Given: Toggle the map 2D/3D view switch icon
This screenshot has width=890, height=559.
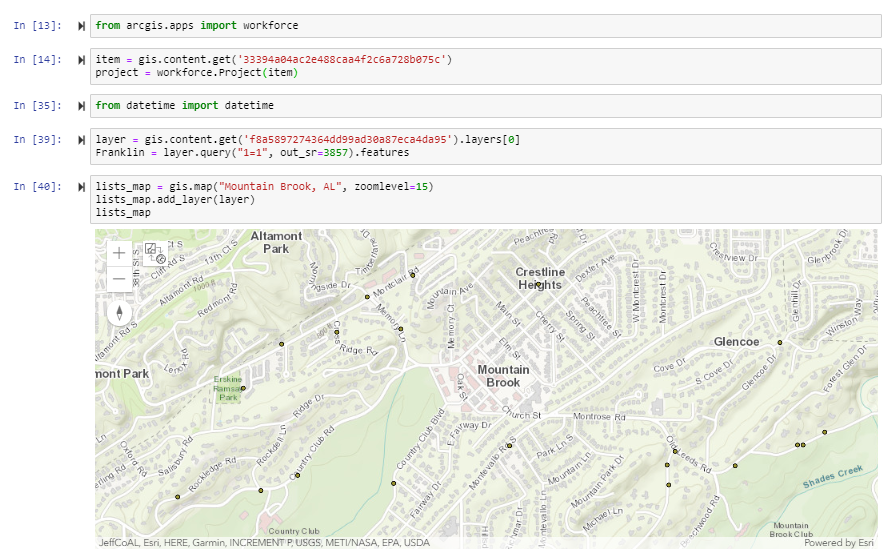Looking at the screenshot, I should tap(155, 253).
